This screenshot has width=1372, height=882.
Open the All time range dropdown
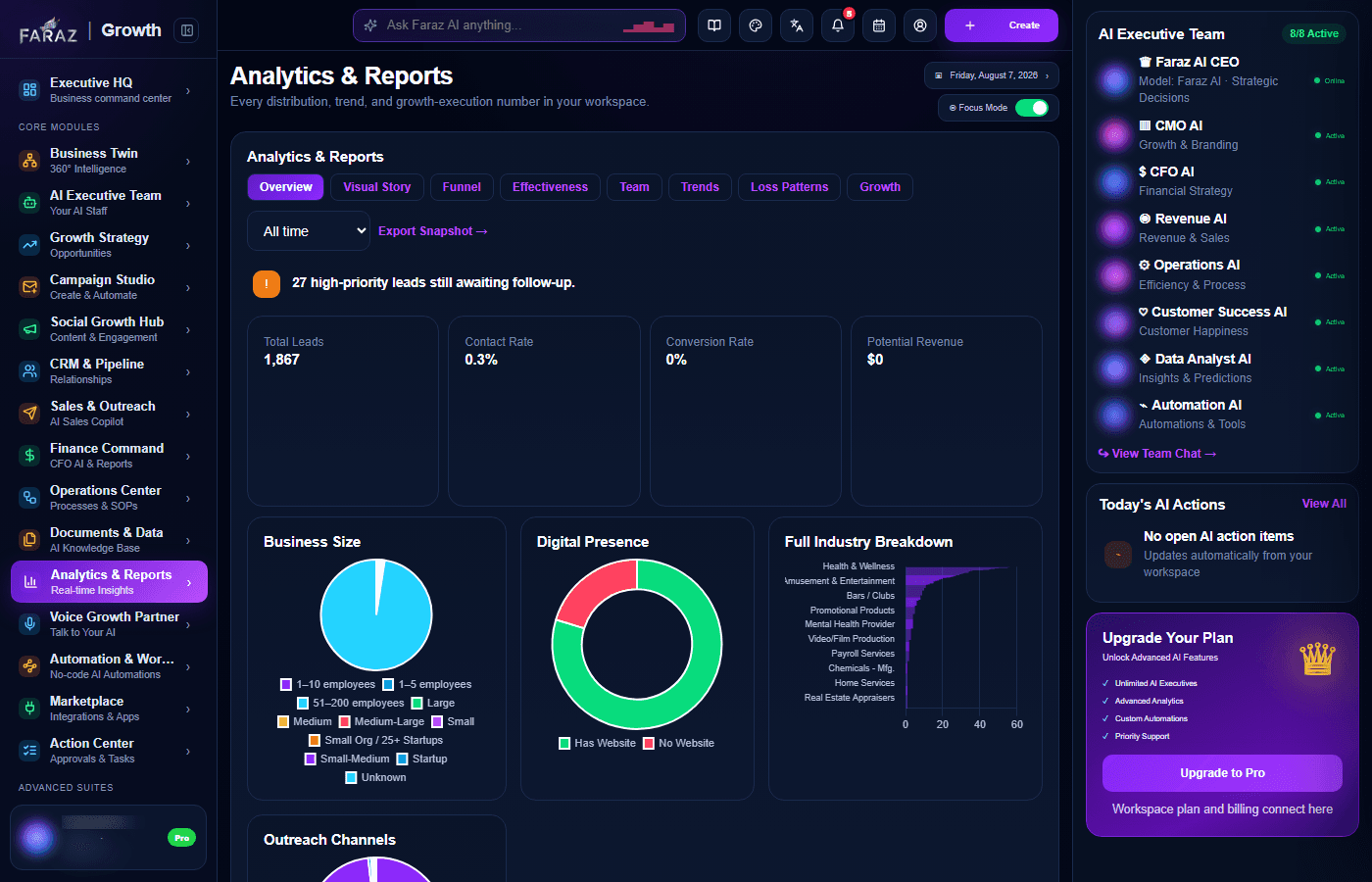(x=309, y=231)
